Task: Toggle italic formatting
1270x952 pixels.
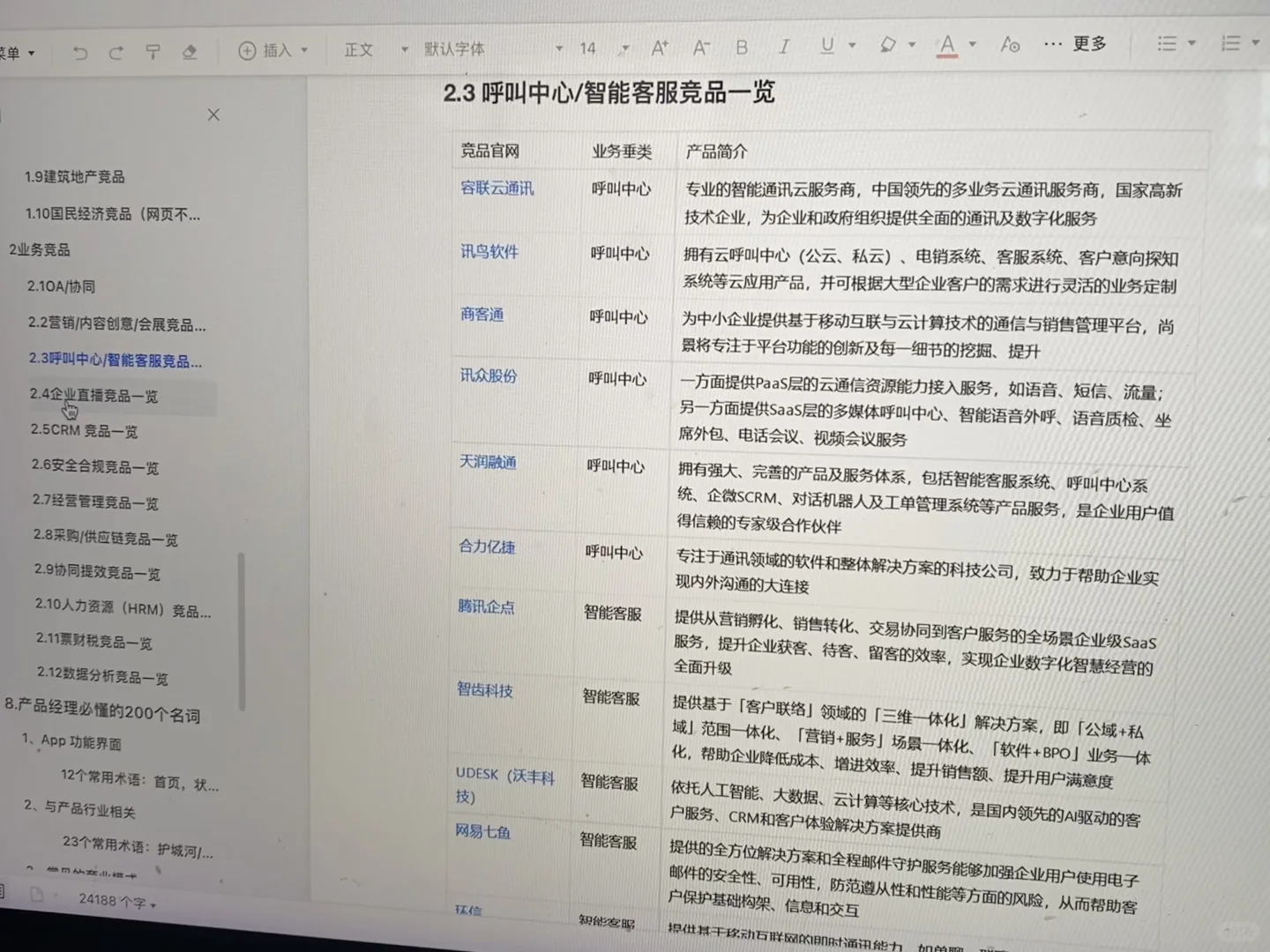Action: tap(783, 47)
